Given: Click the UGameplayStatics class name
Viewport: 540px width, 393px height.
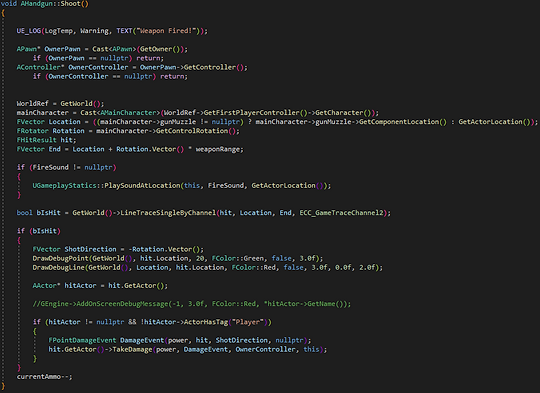Looking at the screenshot, I should click(64, 186).
